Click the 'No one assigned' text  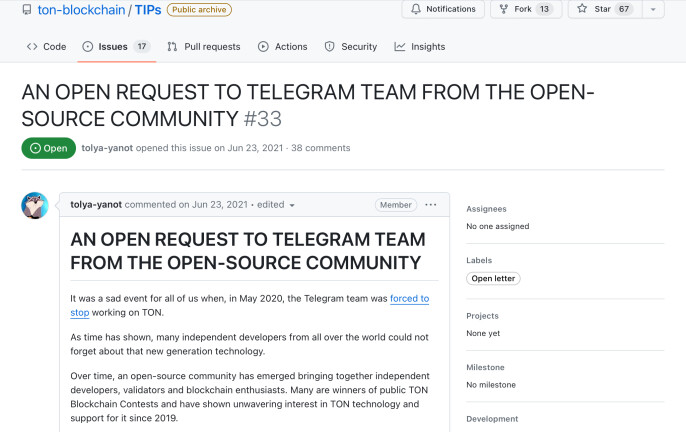click(x=497, y=226)
